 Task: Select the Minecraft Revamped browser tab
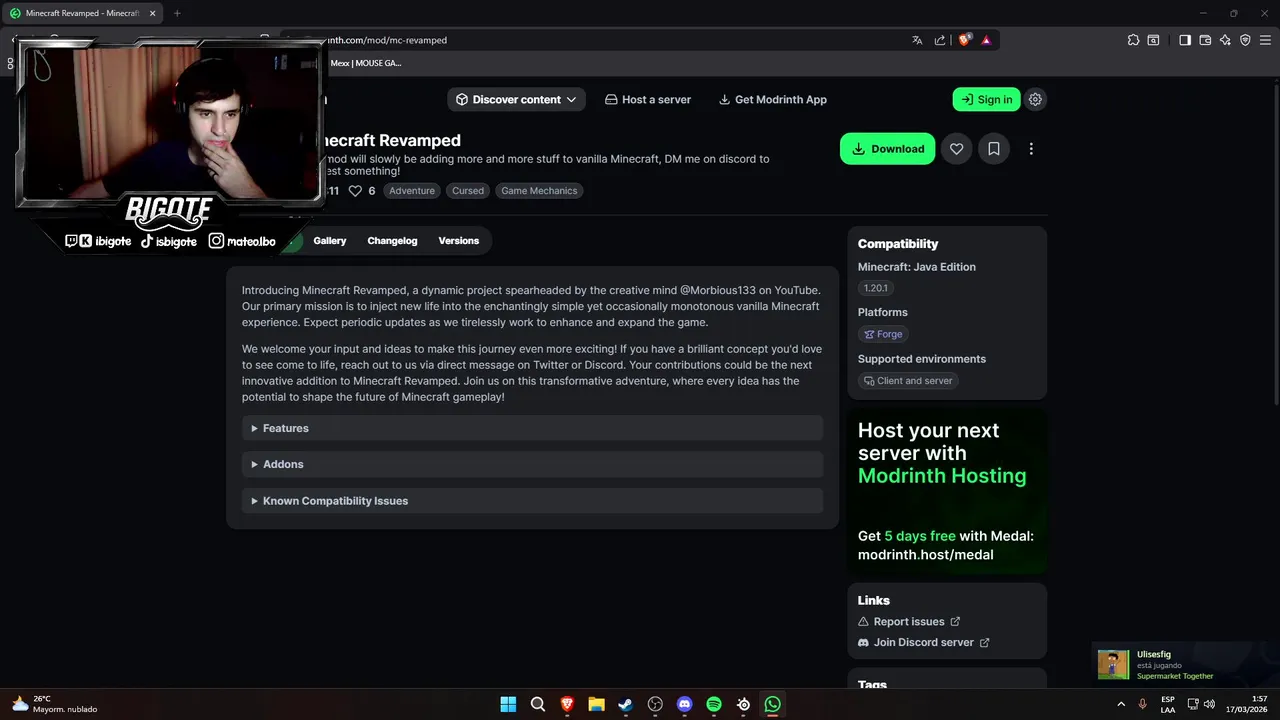pos(82,13)
